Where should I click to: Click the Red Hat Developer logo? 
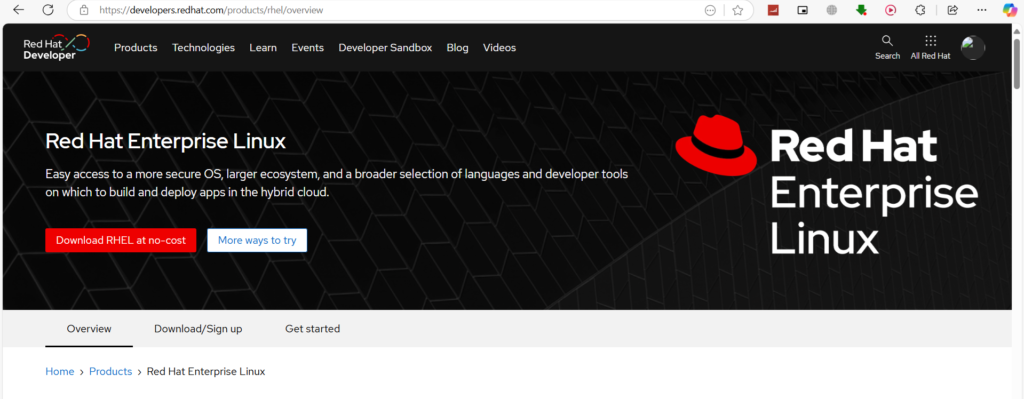click(x=56, y=47)
